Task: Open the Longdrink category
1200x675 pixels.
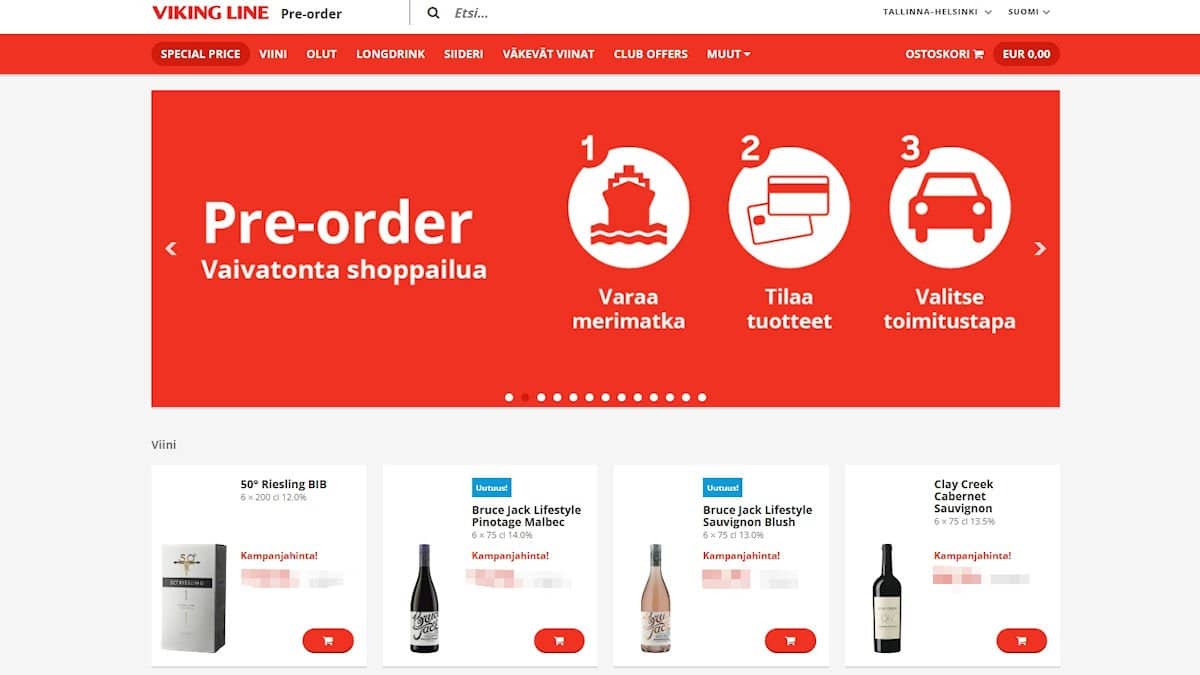Action: pyautogui.click(x=390, y=54)
